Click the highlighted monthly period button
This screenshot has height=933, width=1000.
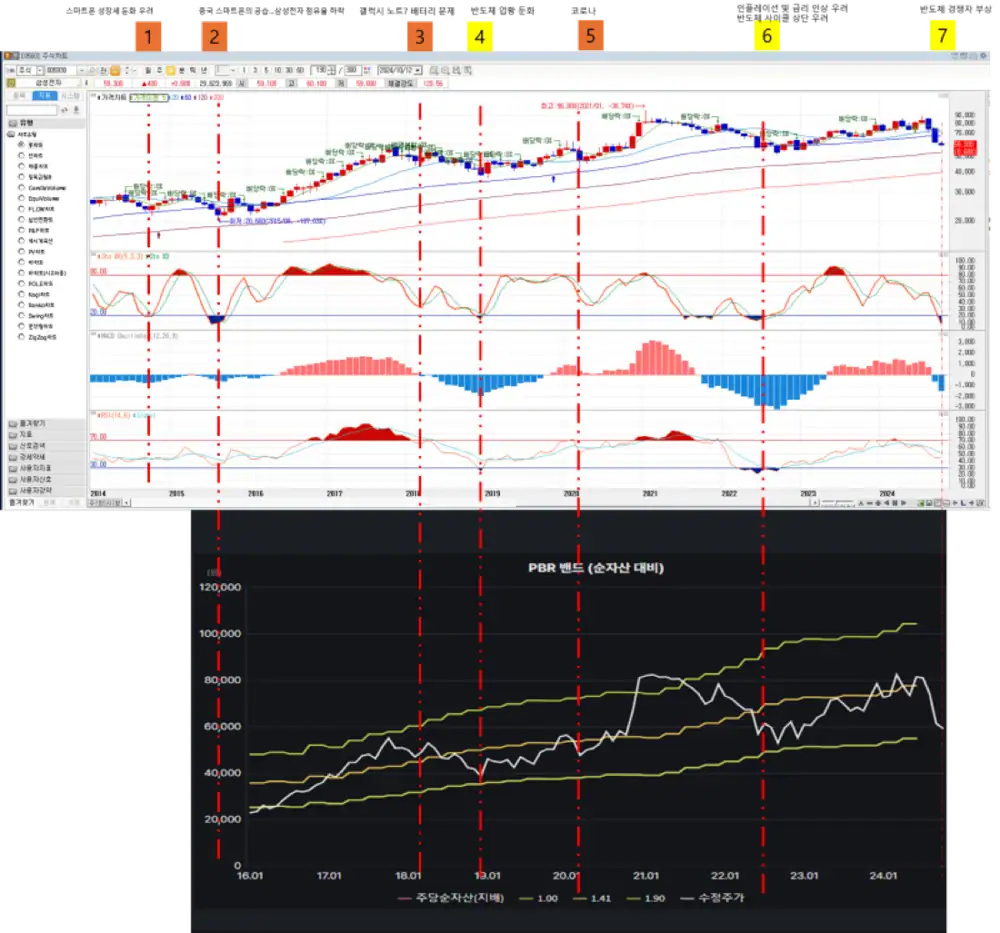click(171, 70)
